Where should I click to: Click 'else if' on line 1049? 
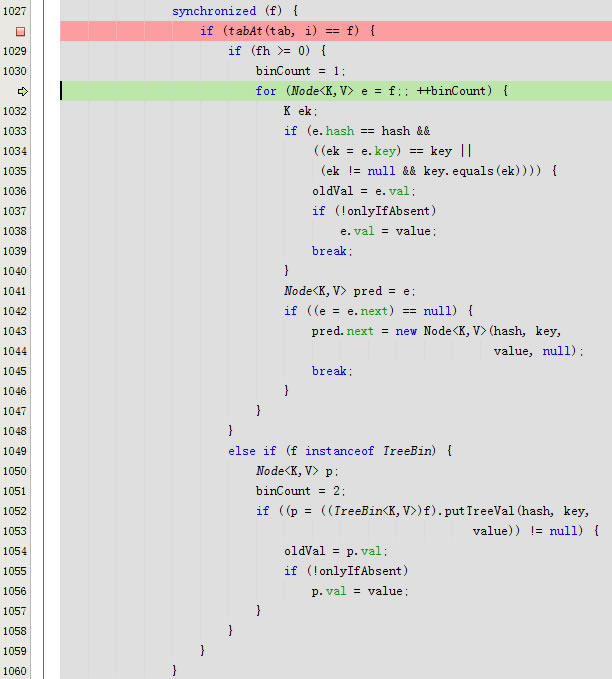click(252, 451)
